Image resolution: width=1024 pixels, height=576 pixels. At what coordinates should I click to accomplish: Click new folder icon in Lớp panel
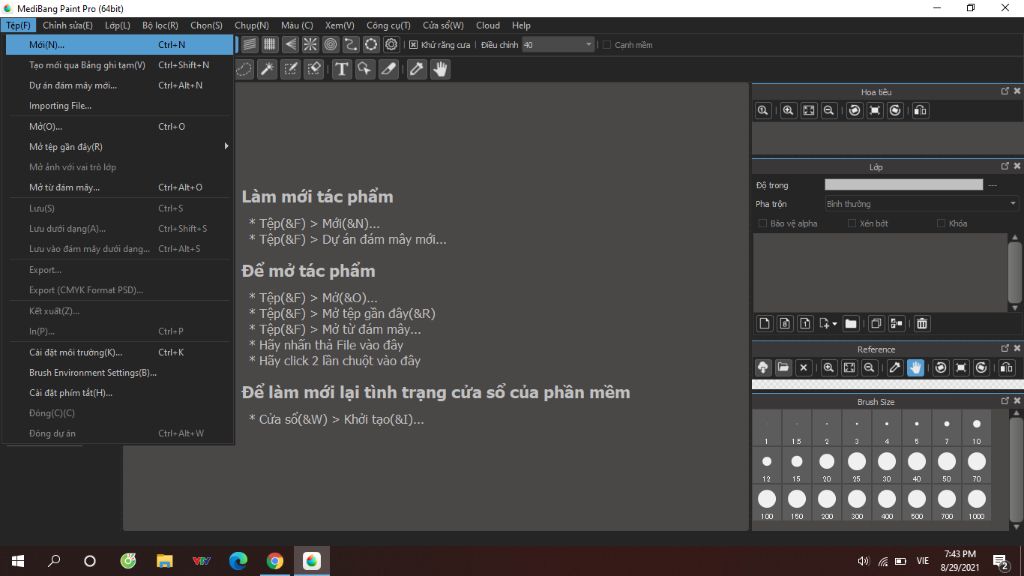[x=850, y=323]
